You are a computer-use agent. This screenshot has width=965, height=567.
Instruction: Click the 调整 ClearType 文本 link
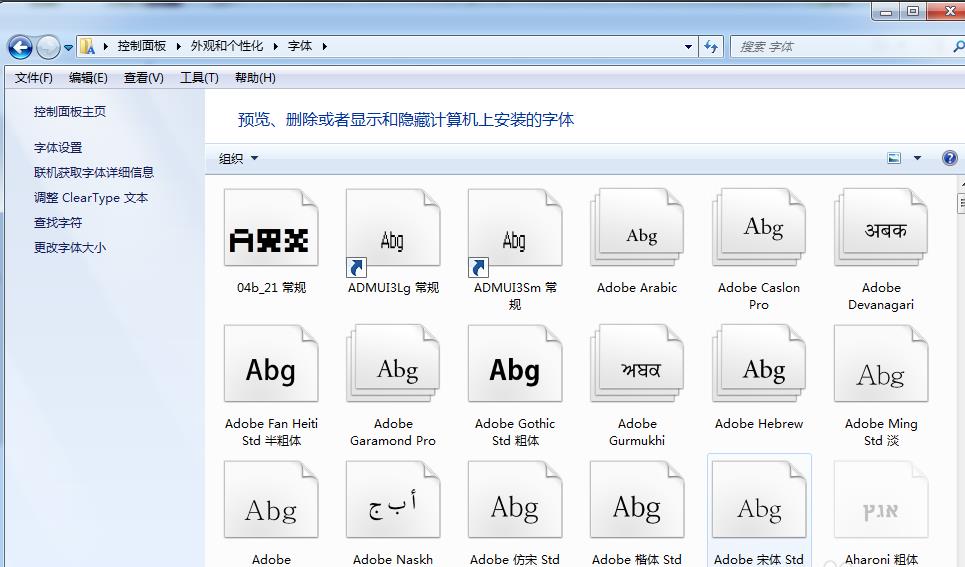(91, 197)
